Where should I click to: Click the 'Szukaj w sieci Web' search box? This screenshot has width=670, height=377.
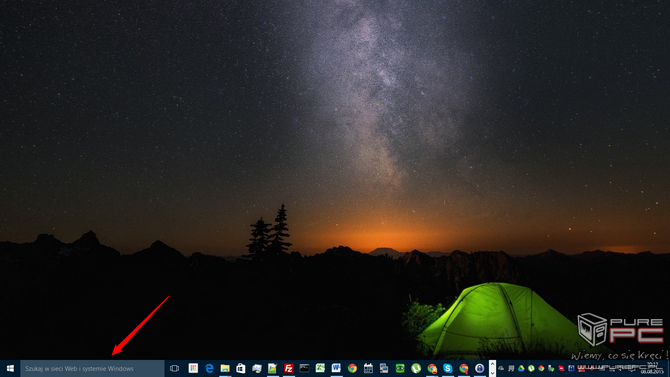pyautogui.click(x=92, y=368)
